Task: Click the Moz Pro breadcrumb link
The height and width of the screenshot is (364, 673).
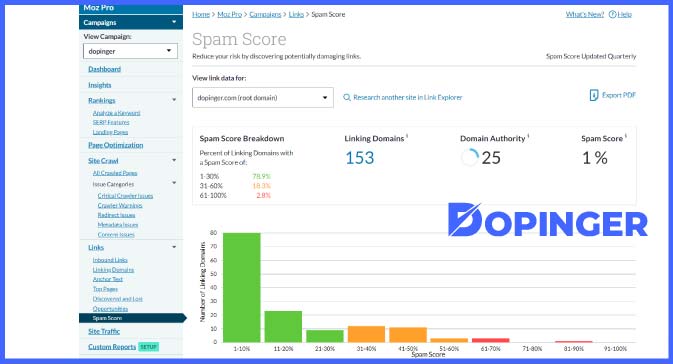Action: coord(230,14)
